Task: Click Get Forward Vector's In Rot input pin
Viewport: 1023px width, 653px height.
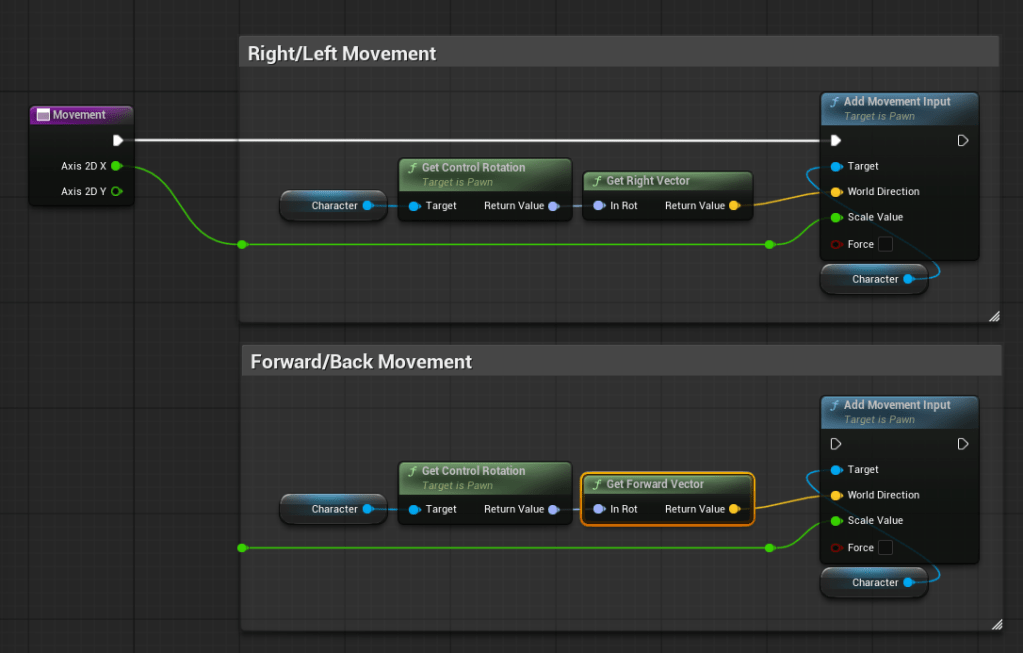Action: [598, 509]
